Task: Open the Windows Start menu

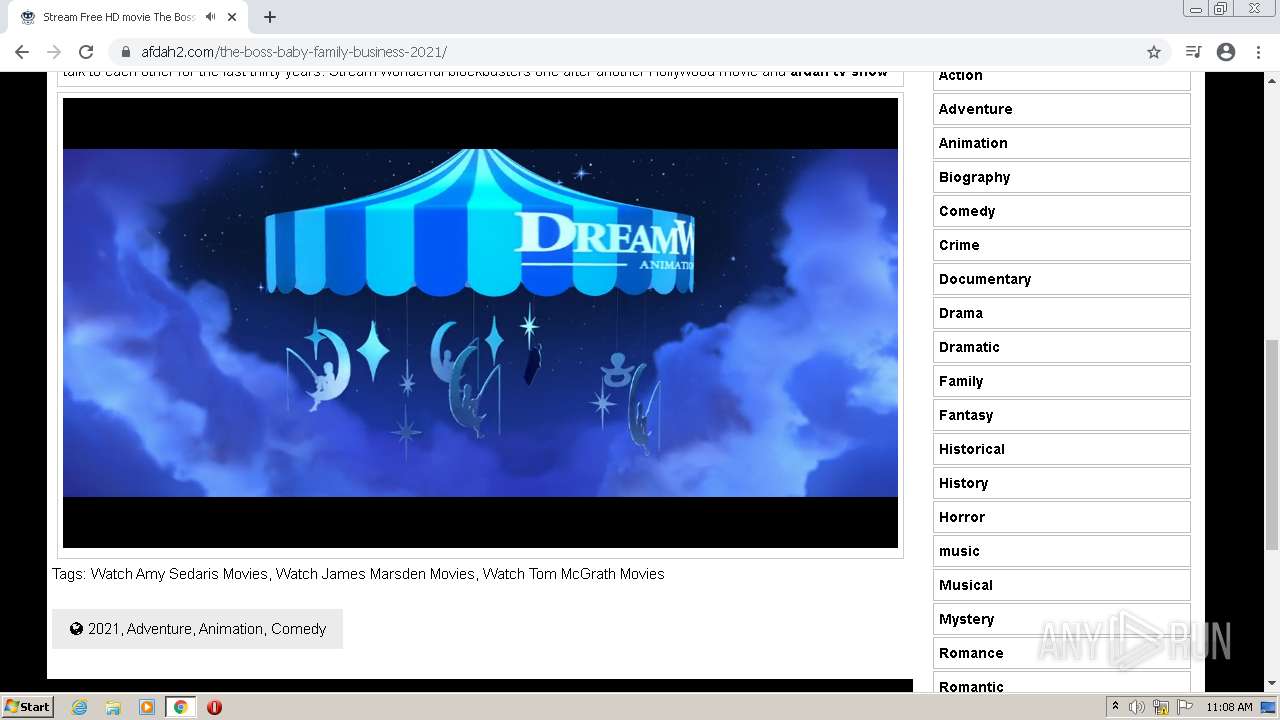Action: tap(28, 706)
